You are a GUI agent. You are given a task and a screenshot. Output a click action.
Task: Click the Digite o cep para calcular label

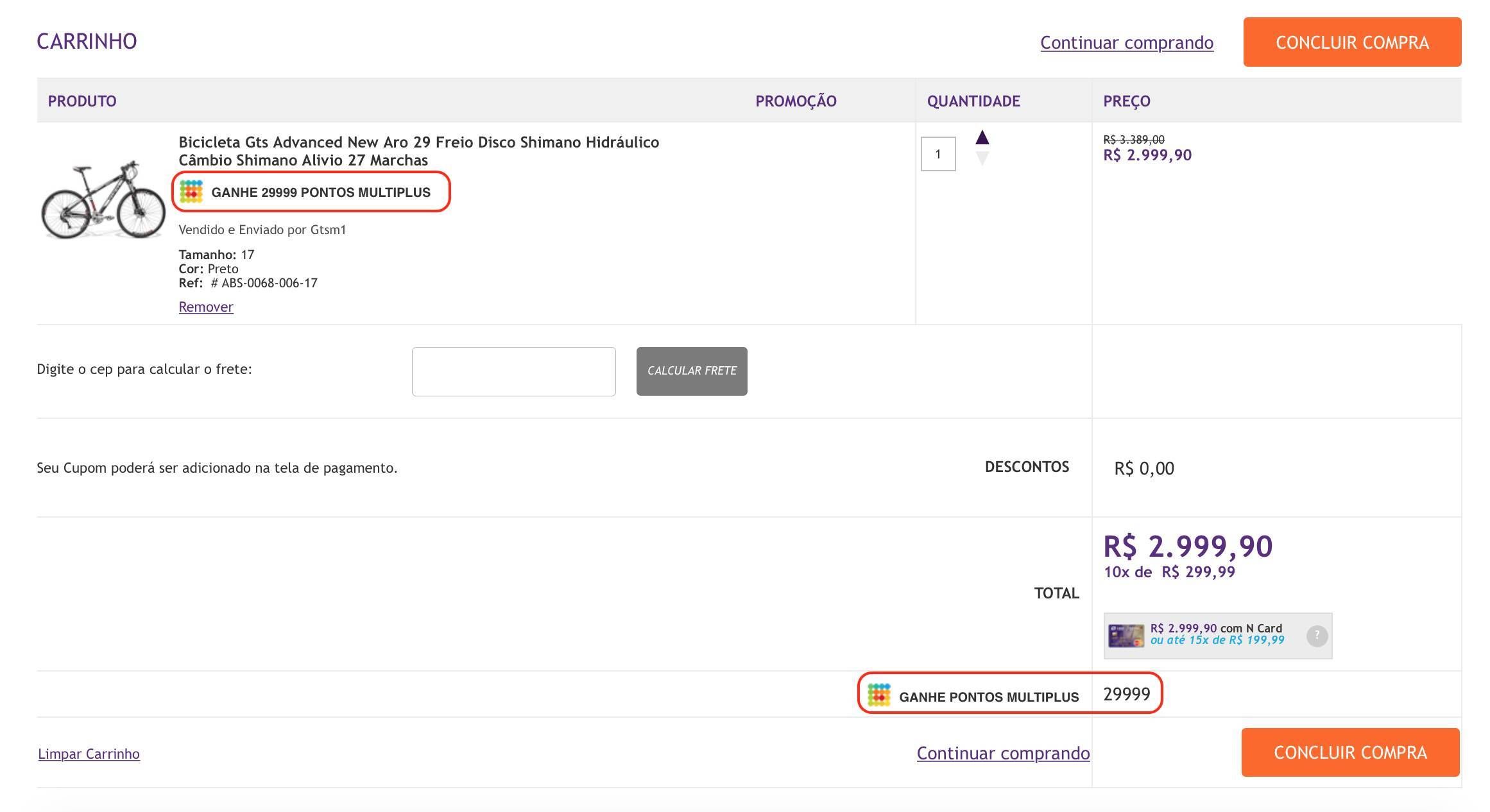pos(144,369)
